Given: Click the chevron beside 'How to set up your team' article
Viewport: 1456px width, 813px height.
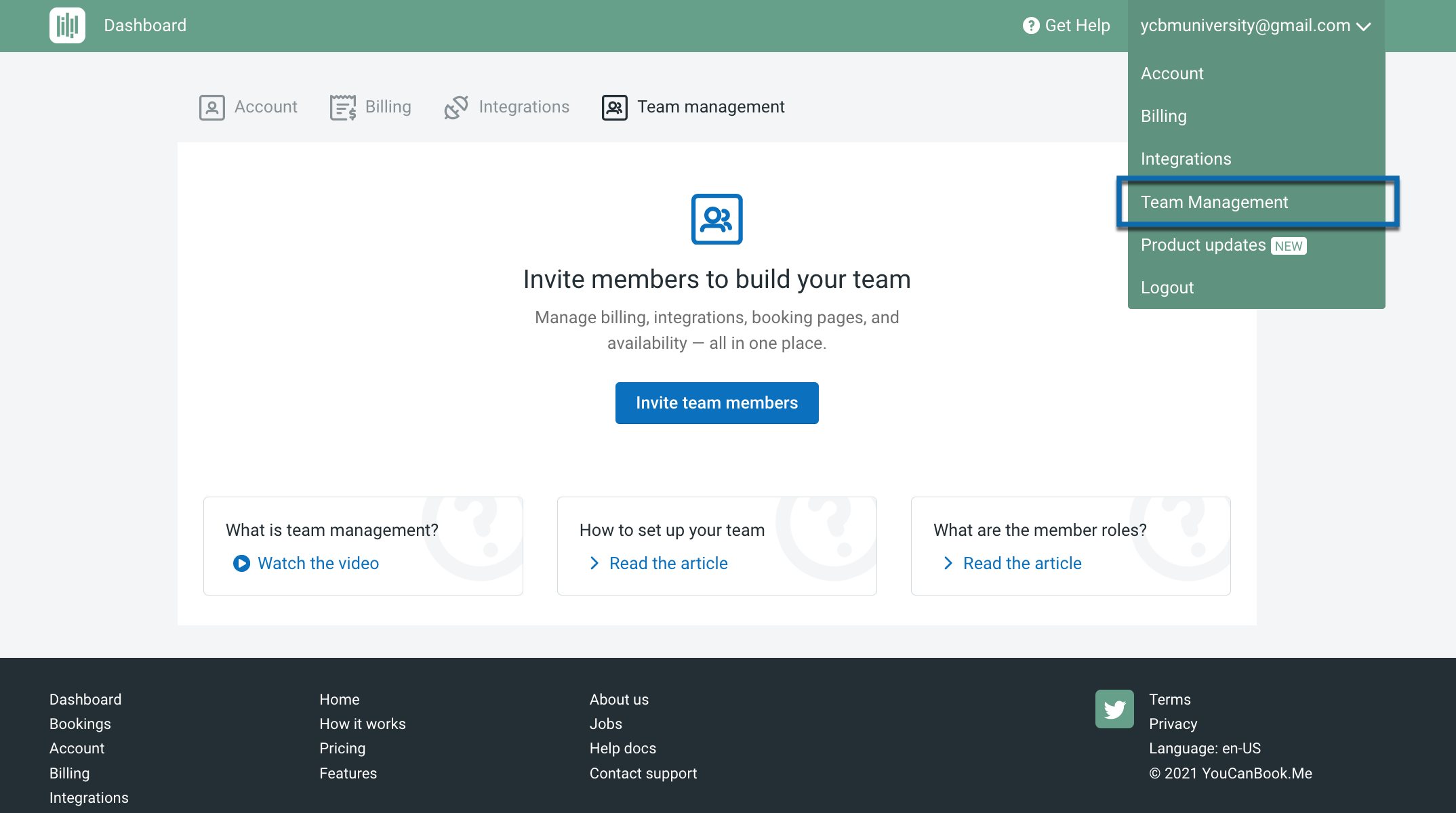Looking at the screenshot, I should 594,563.
